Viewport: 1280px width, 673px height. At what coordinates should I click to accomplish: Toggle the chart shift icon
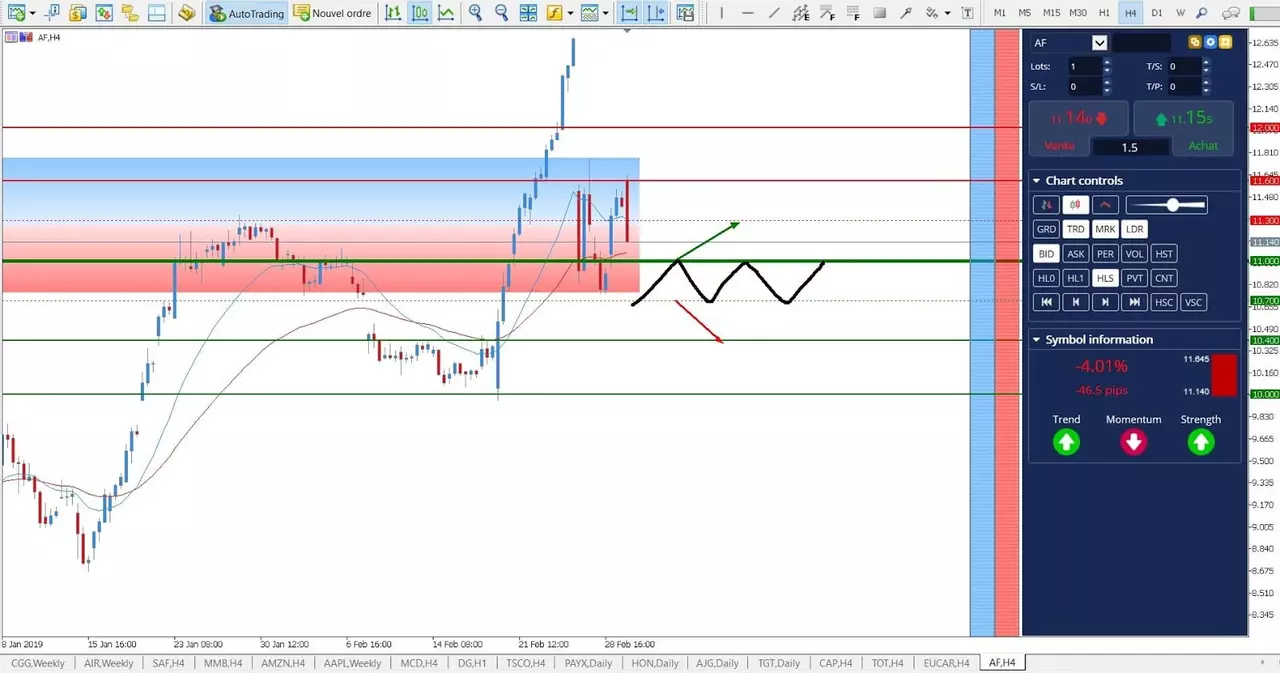click(656, 13)
